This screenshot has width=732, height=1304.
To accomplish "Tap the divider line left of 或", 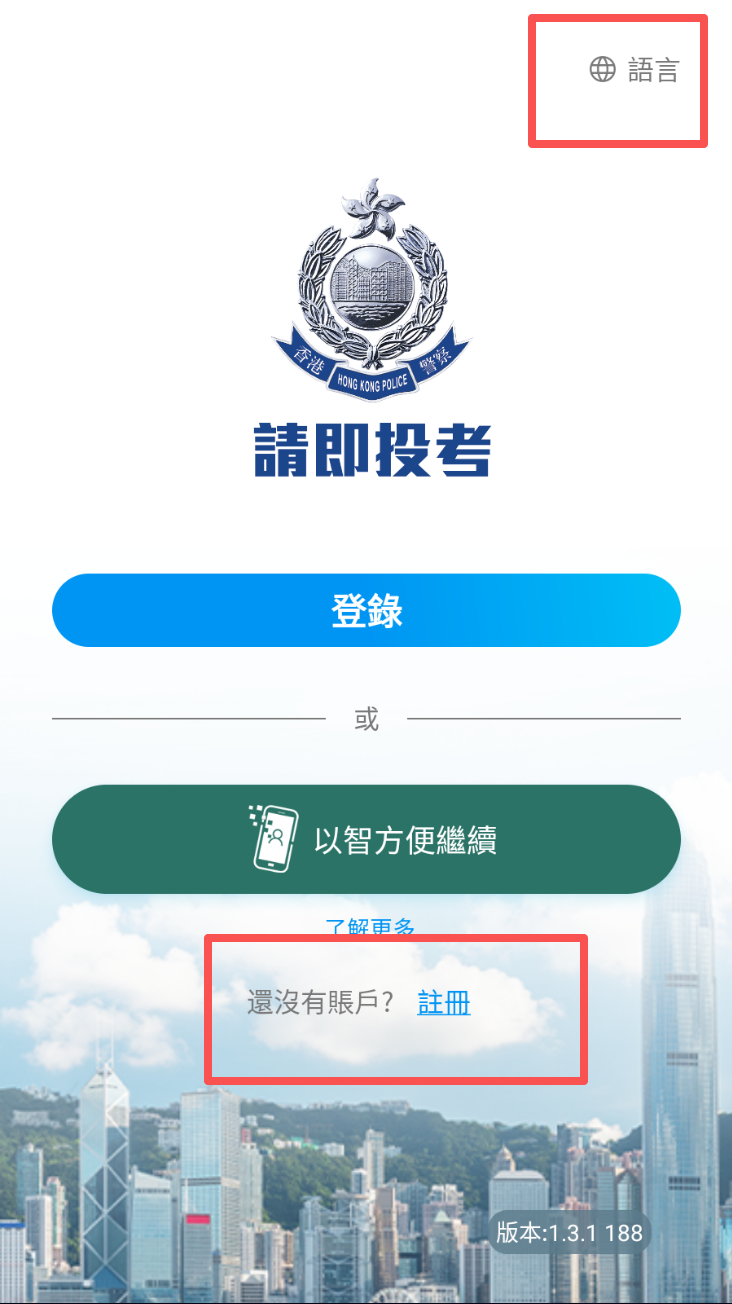I will coord(189,718).
